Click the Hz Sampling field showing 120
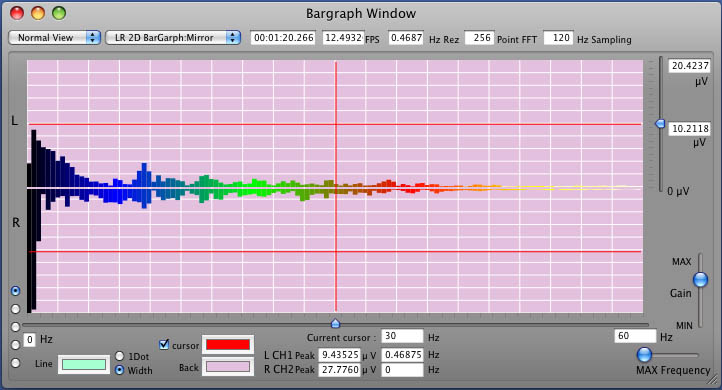 click(x=558, y=38)
